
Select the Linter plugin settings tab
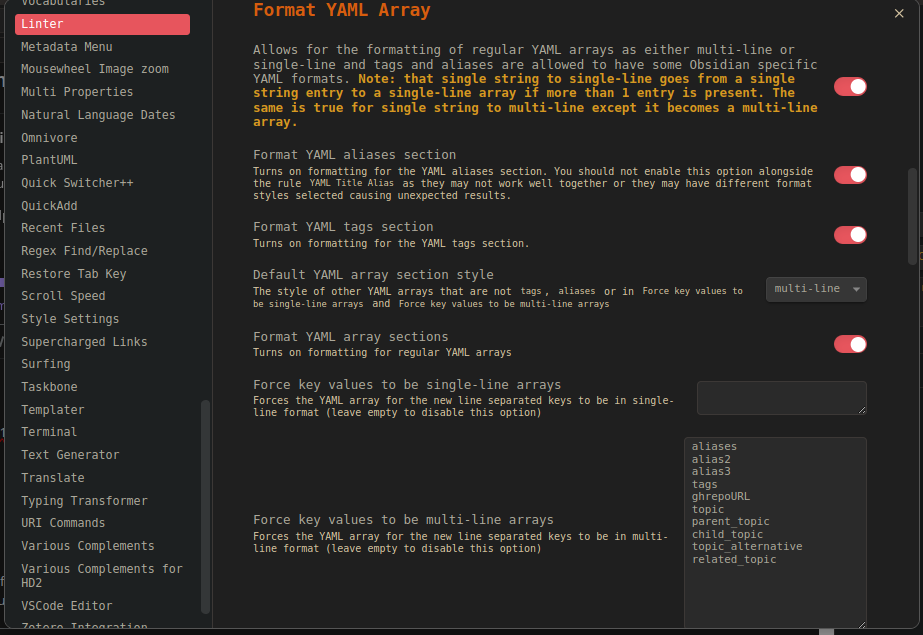(x=102, y=24)
